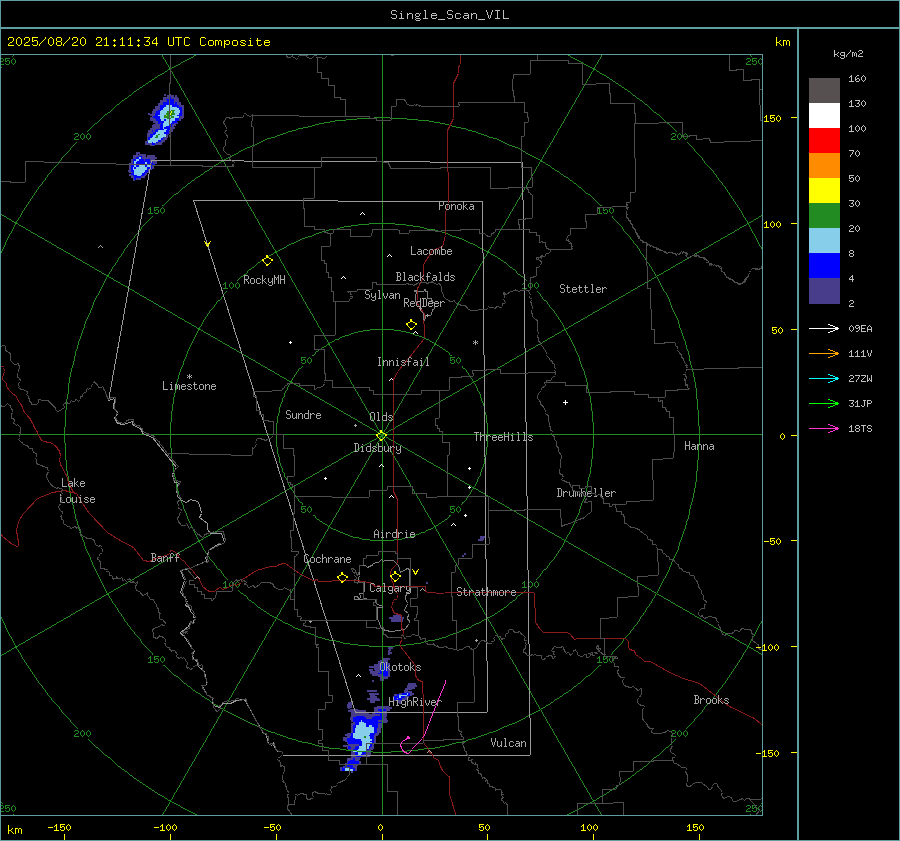Click the yellow diamond marker under Cochrane

tap(342, 577)
